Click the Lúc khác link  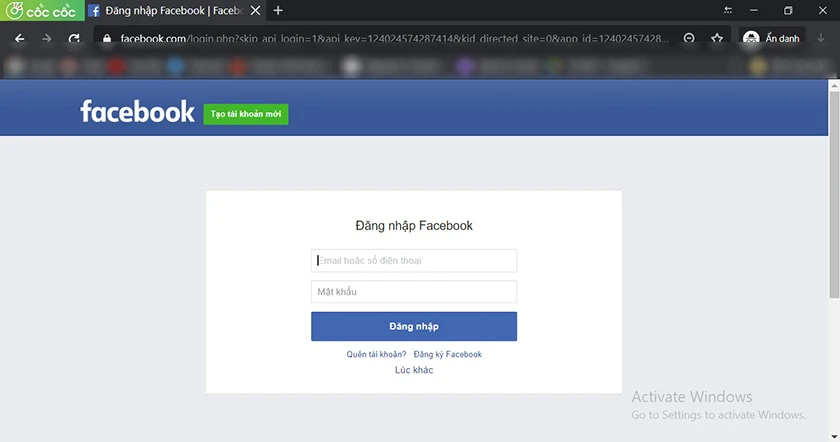414,370
